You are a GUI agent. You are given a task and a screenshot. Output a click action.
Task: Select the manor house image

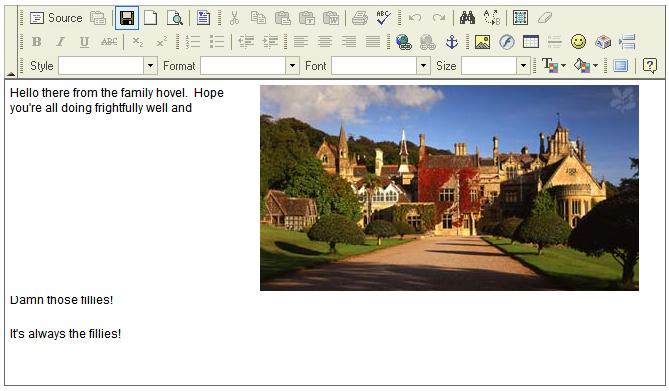click(x=449, y=188)
